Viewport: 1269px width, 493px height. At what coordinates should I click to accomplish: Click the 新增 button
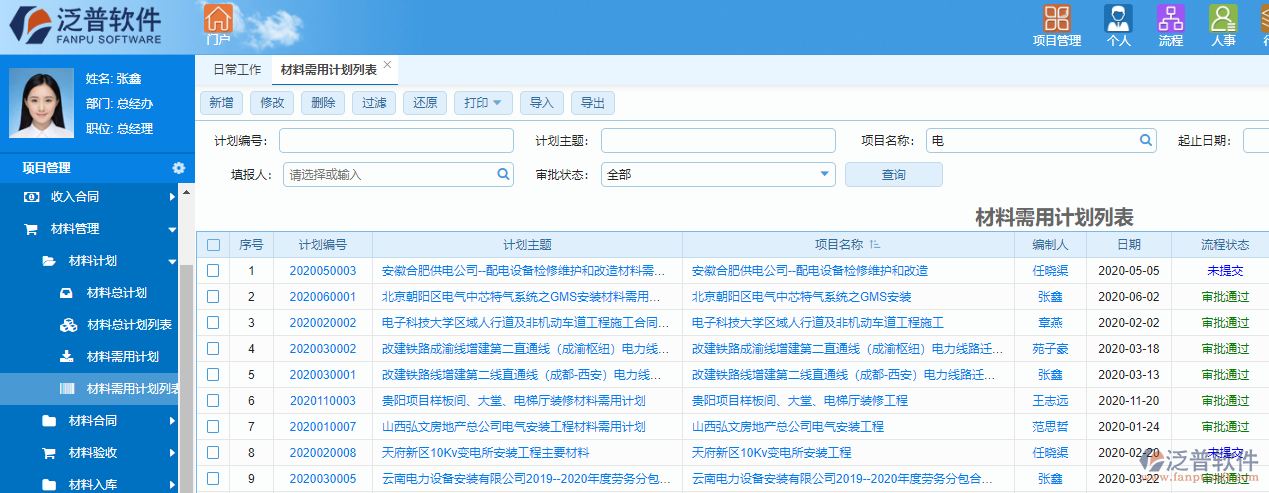click(x=222, y=103)
